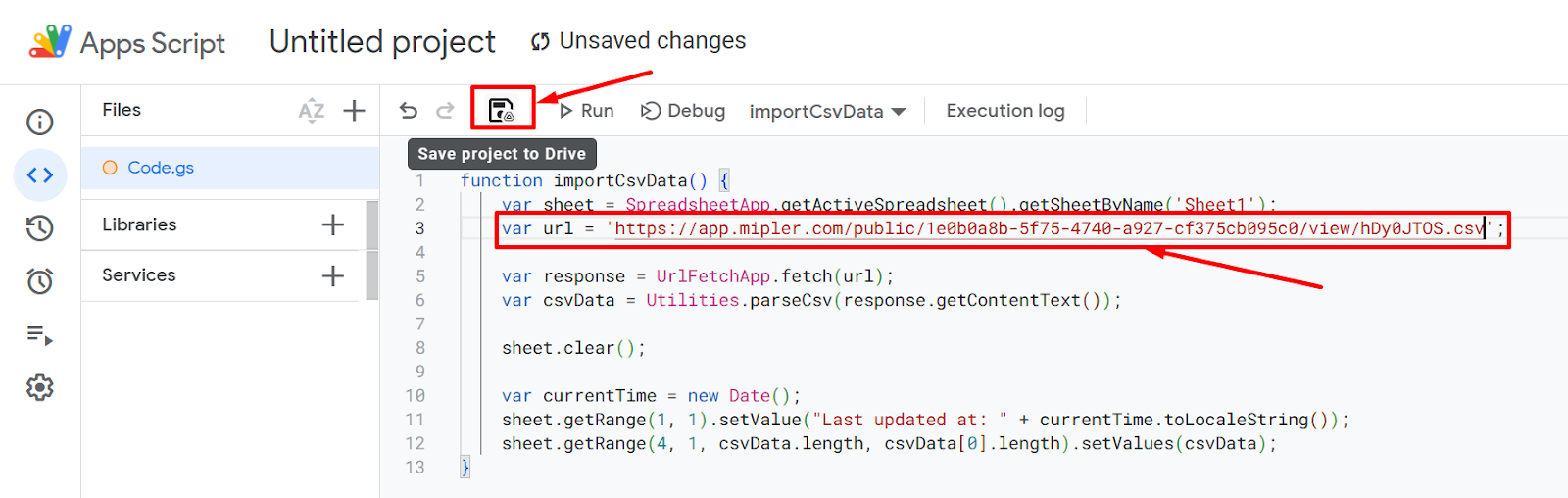Sort files alphabetically with AZ icon

tap(312, 110)
